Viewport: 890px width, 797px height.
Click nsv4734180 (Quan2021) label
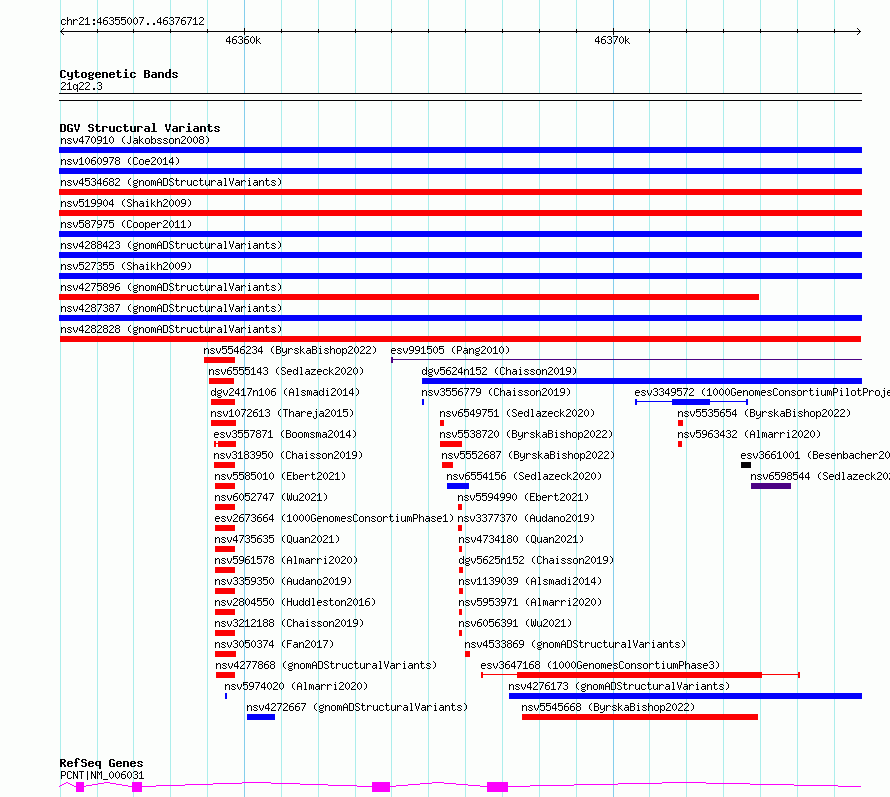point(521,539)
